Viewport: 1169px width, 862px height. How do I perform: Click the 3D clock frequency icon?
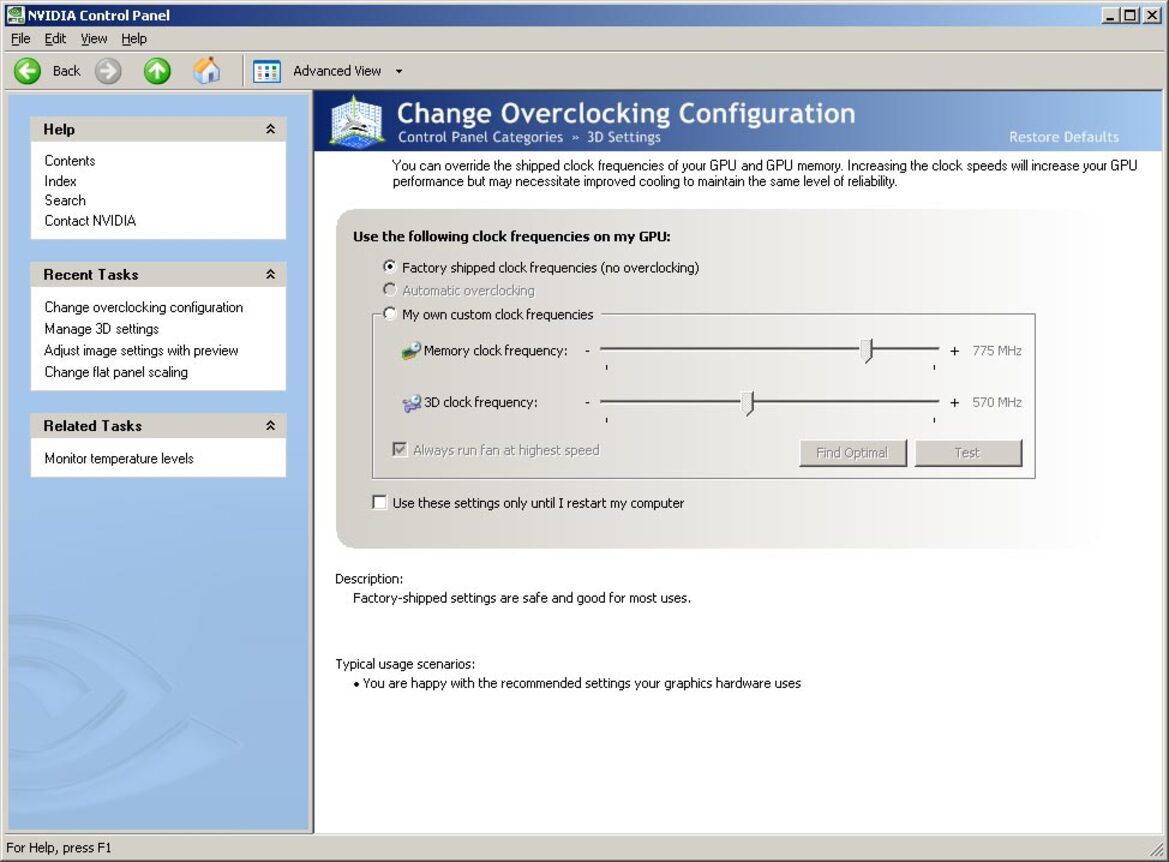pyautogui.click(x=412, y=403)
